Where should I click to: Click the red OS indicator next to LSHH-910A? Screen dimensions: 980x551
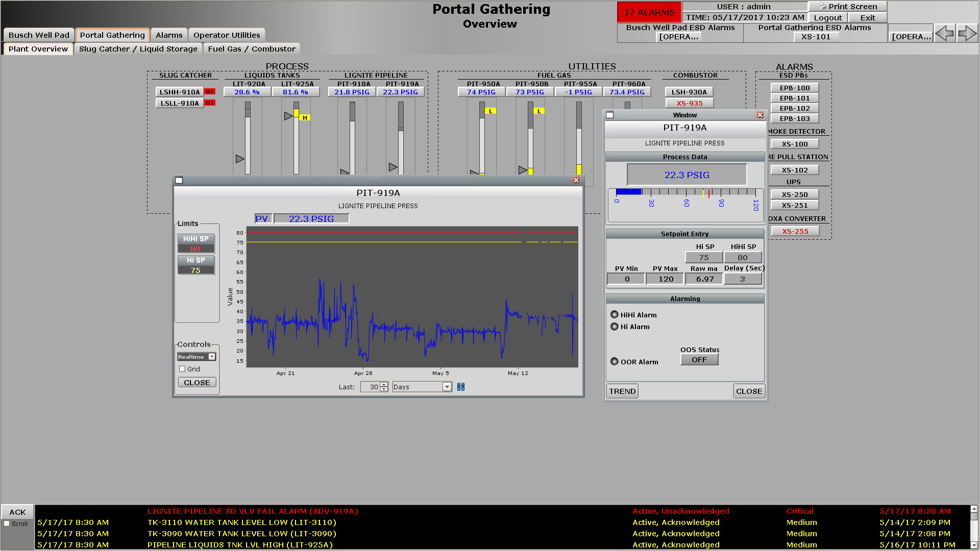pos(209,92)
